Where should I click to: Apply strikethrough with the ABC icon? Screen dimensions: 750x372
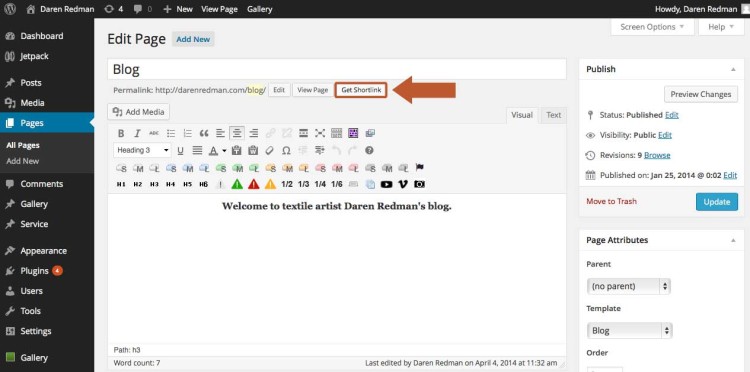(x=154, y=133)
